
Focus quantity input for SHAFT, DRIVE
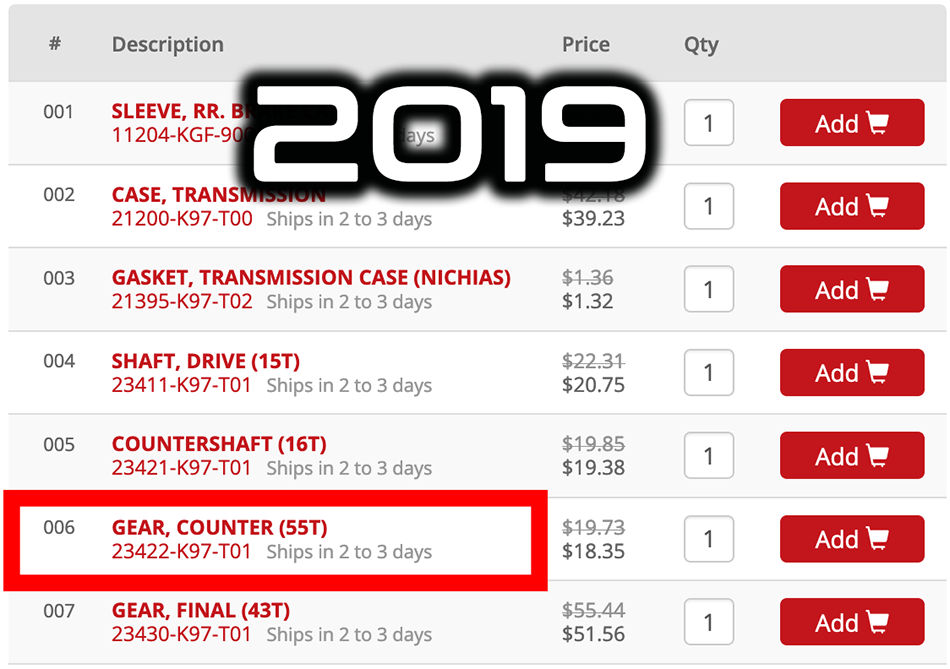click(709, 373)
